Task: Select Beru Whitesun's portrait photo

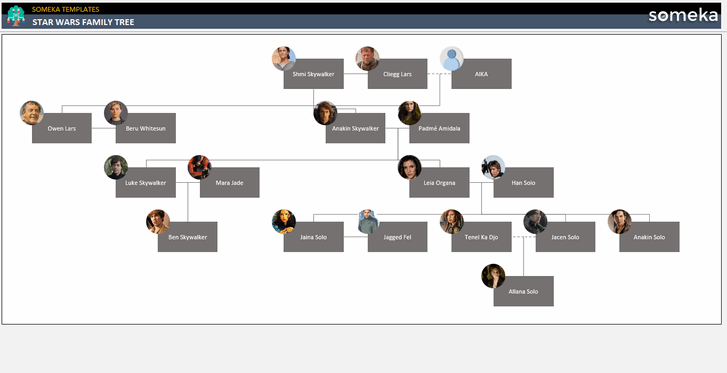Action: tap(116, 113)
